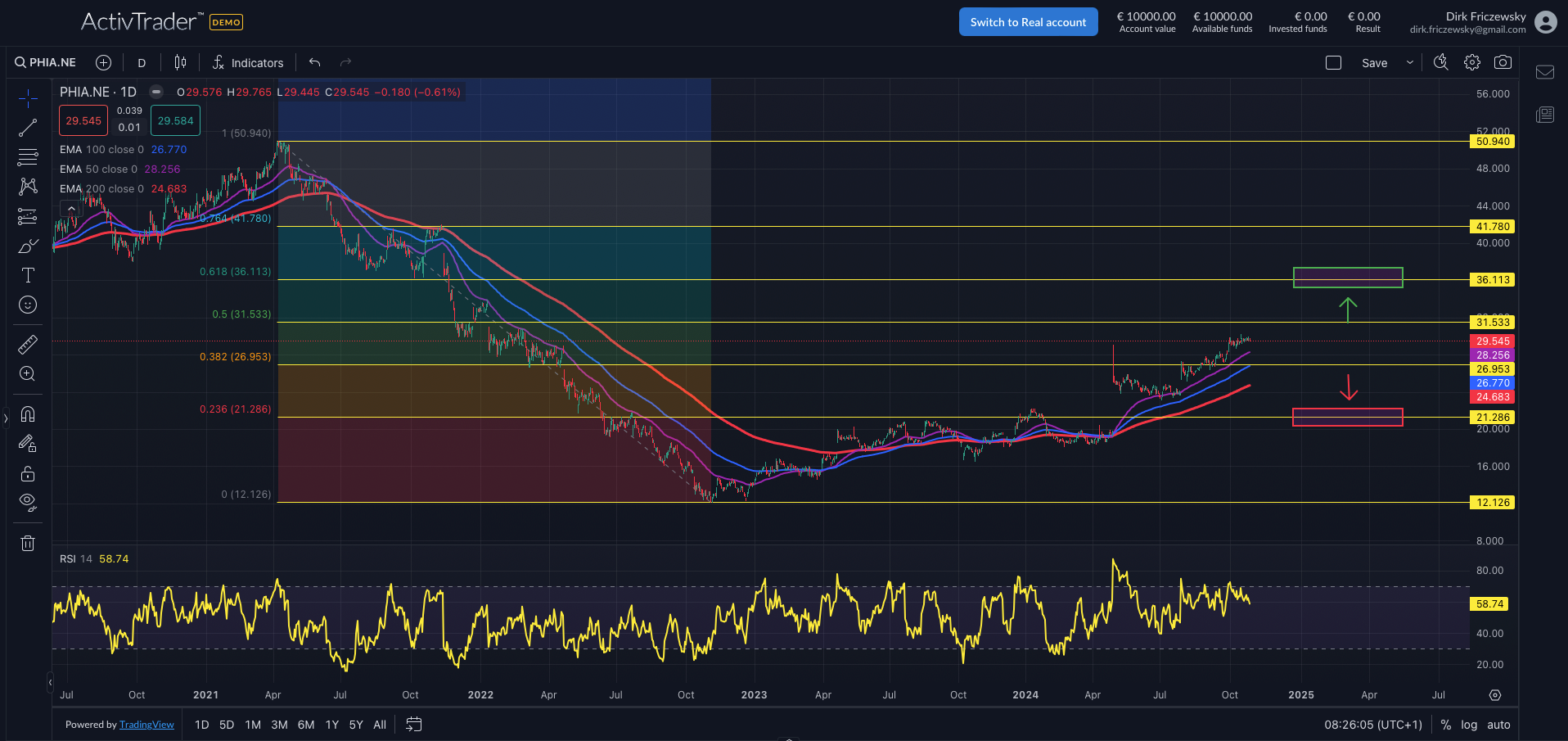Click Switch to Real account button

[1028, 22]
